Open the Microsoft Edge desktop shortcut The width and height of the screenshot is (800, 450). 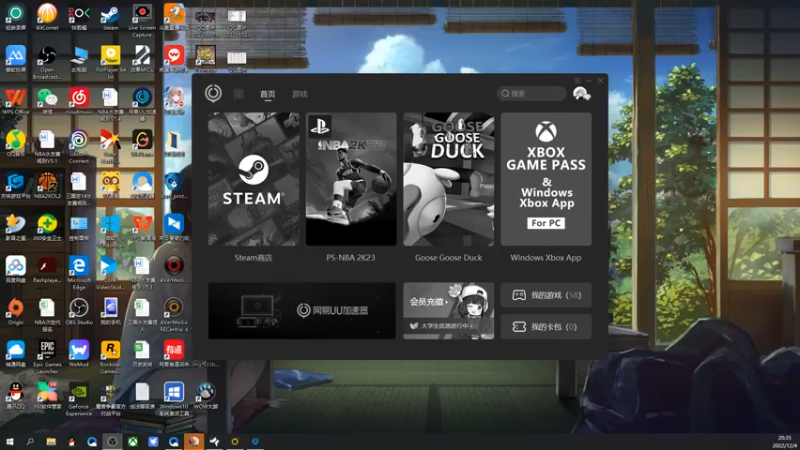pos(79,273)
